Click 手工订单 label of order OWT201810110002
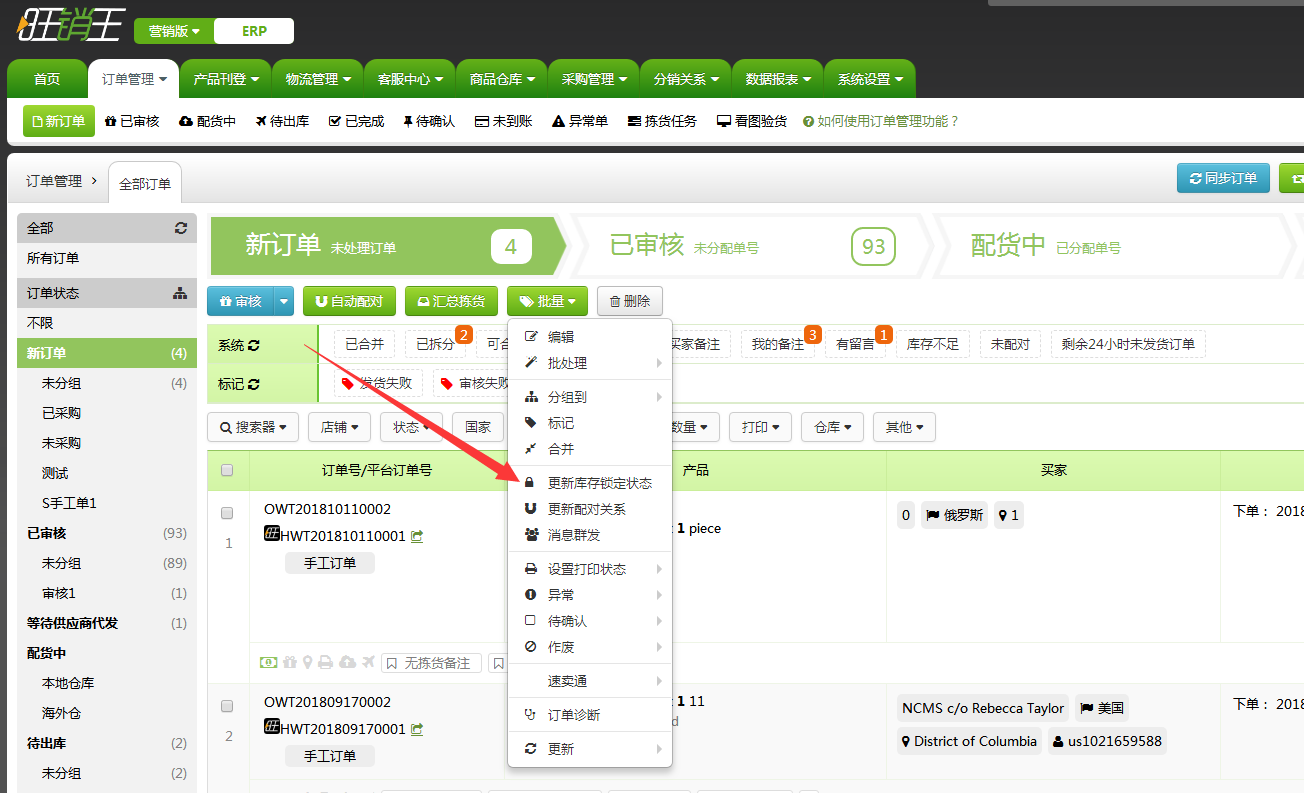 330,563
